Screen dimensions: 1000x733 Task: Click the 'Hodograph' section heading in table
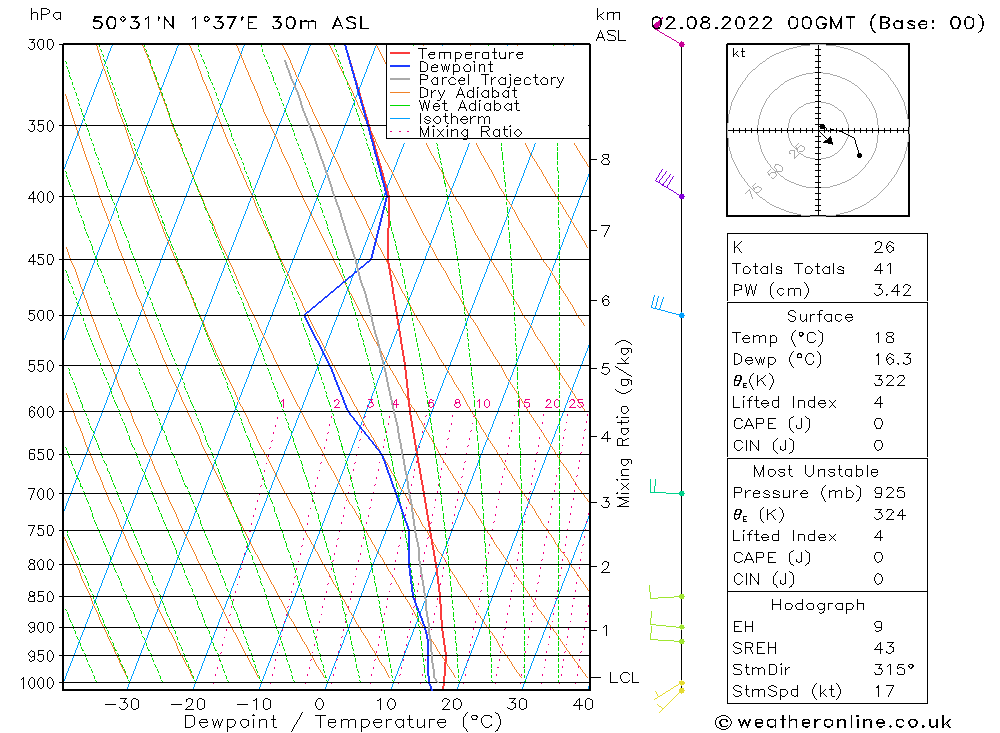coord(818,605)
